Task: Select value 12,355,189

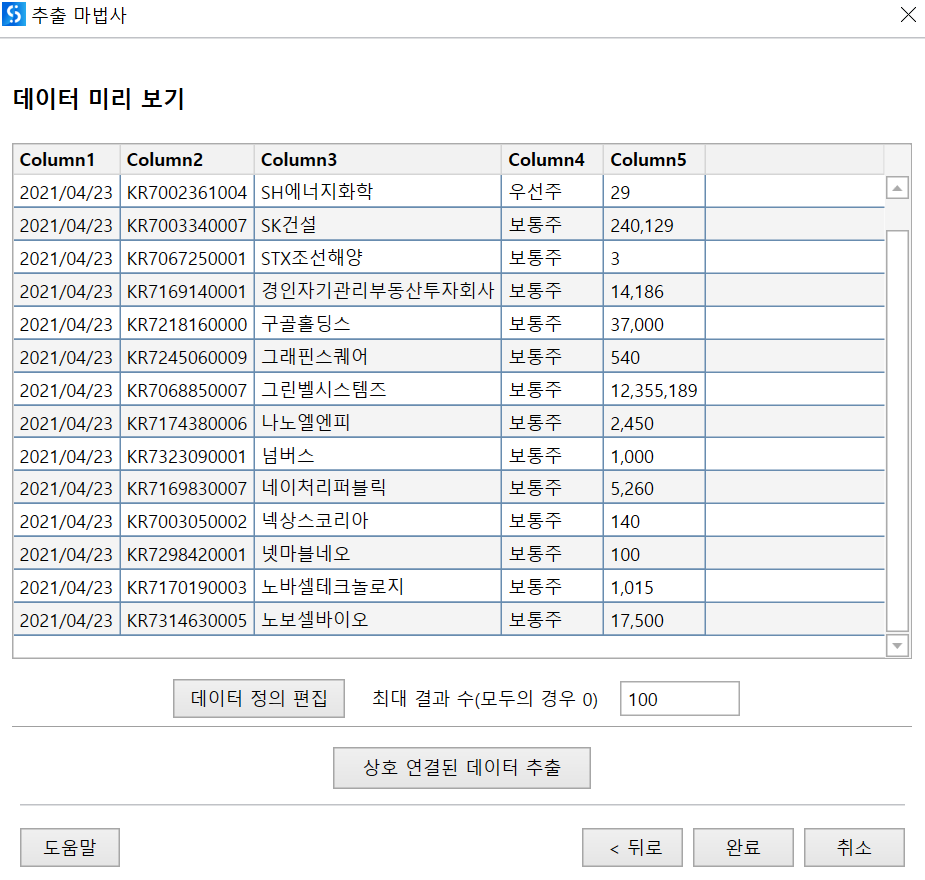Action: pyautogui.click(x=654, y=390)
